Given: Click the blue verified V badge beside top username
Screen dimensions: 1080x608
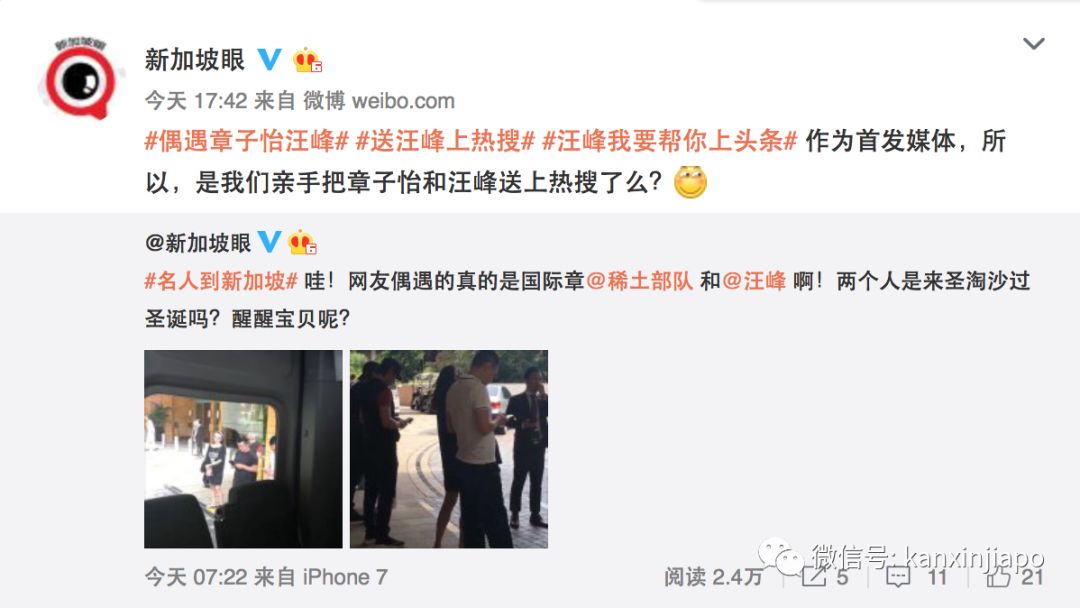Looking at the screenshot, I should pos(269,60).
